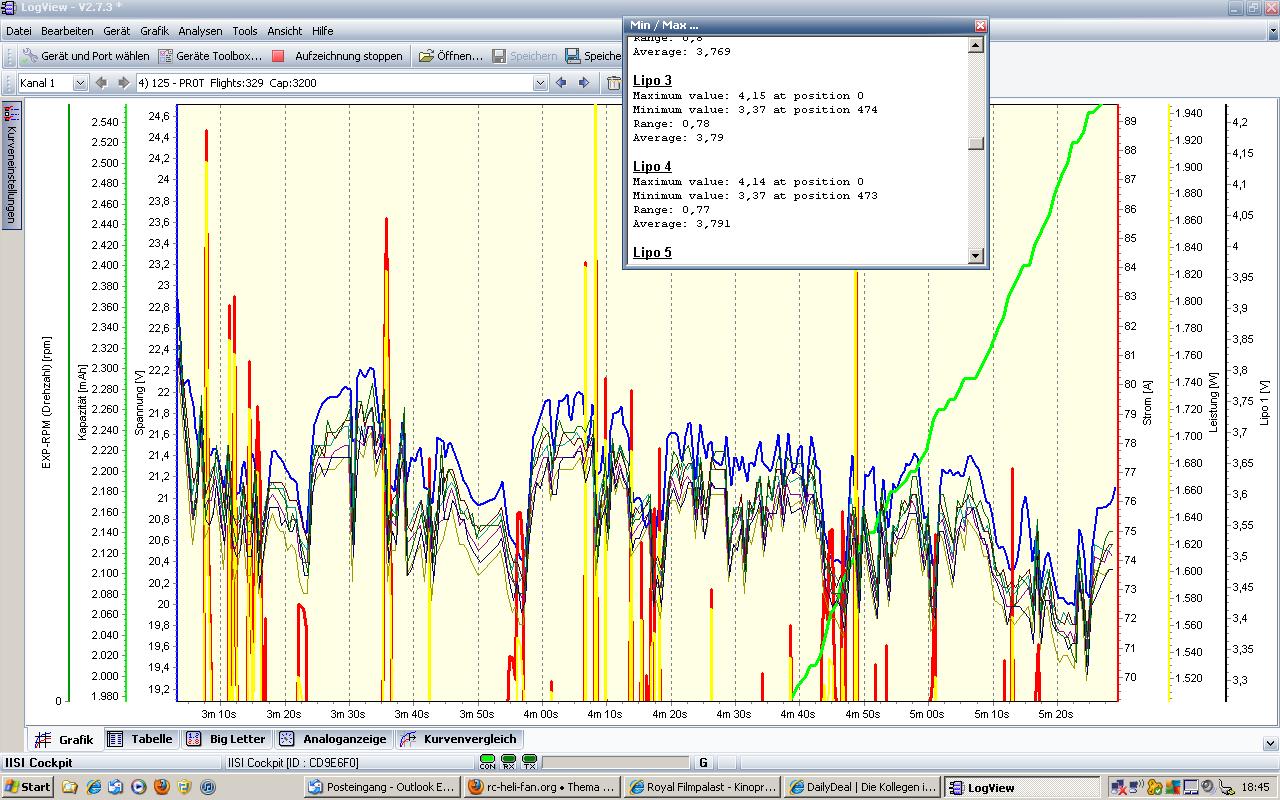This screenshot has height=800, width=1280.
Task: Click LogView taskbar button
Action: pos(1020,787)
